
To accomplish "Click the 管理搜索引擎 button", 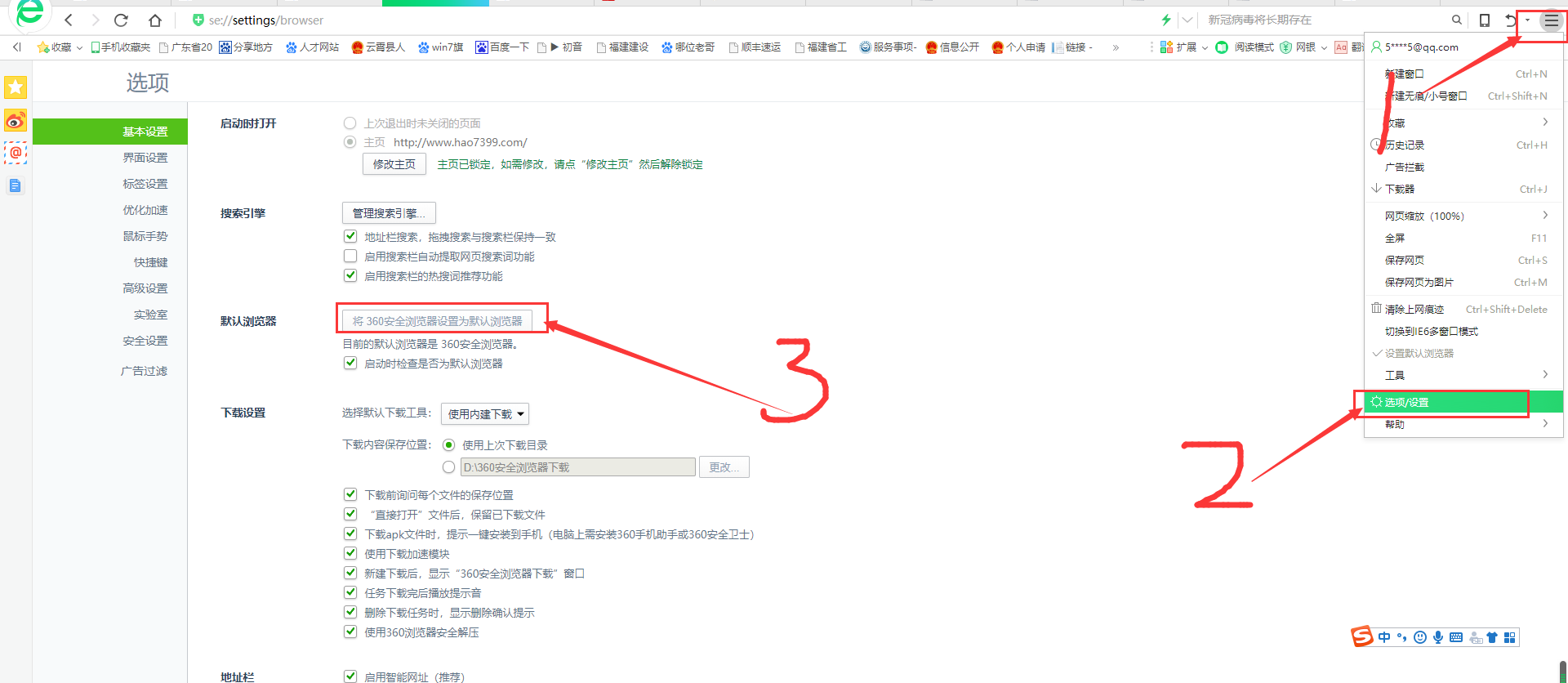I will 388,213.
